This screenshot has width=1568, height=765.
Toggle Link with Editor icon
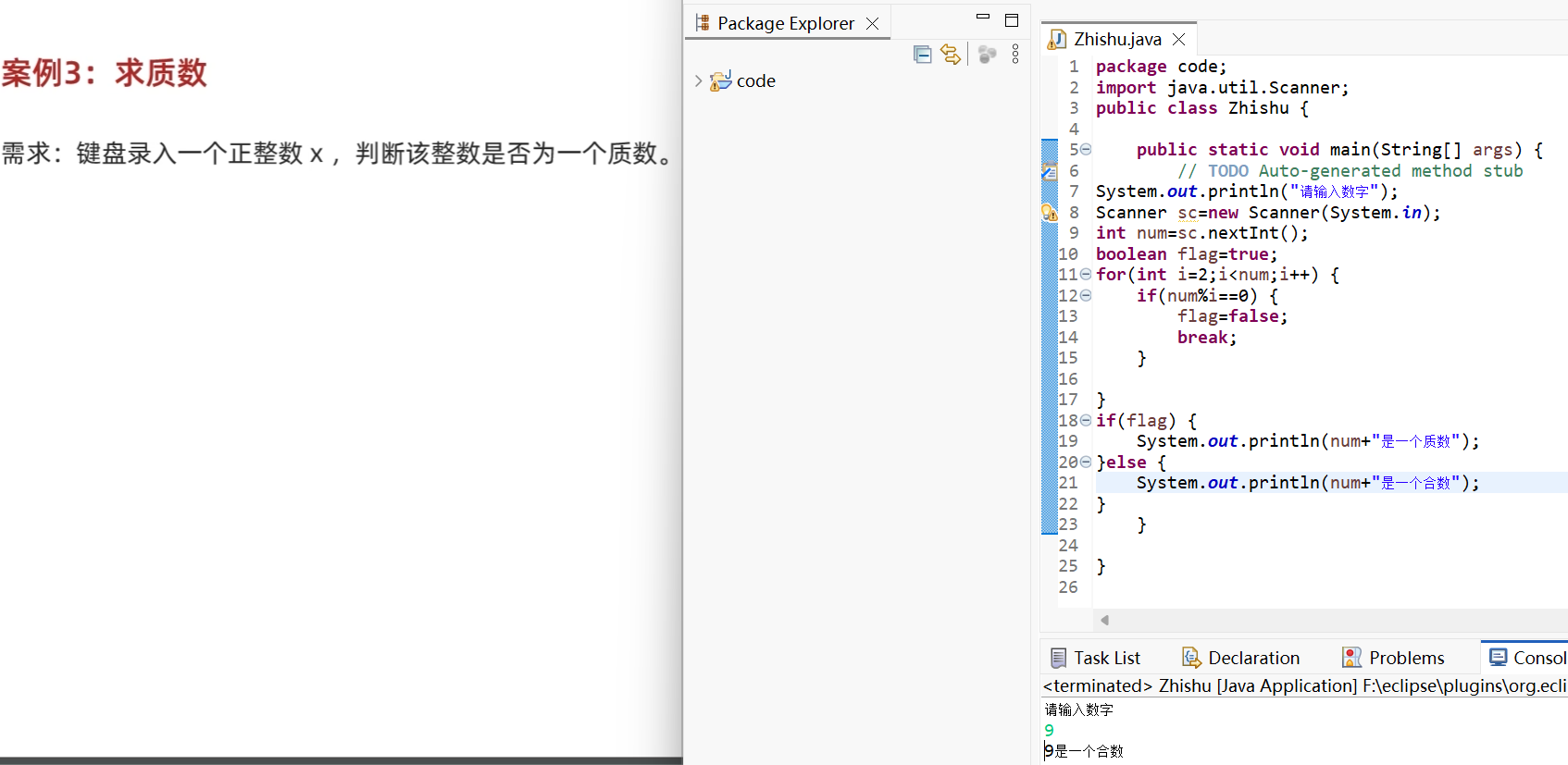[x=951, y=55]
